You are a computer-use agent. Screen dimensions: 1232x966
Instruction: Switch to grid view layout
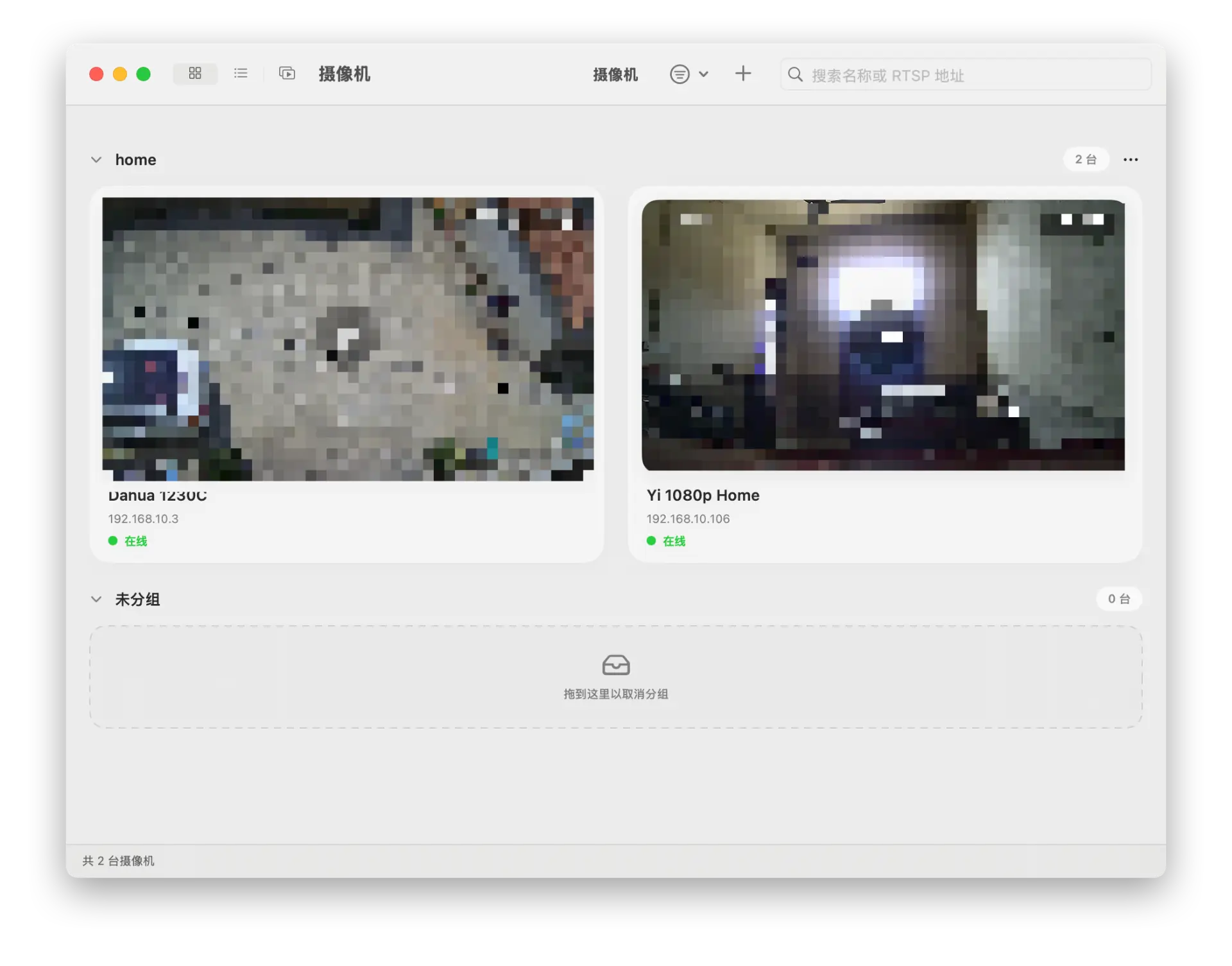pos(195,74)
